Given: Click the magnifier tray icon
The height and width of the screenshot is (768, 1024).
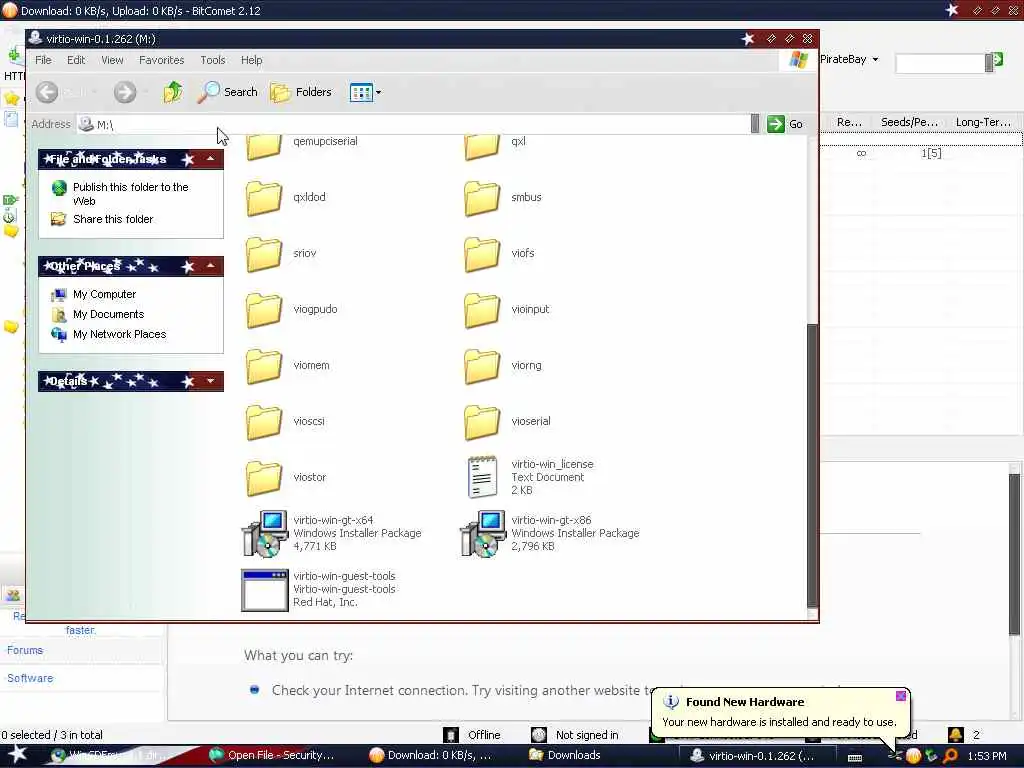Looking at the screenshot, I should click(950, 756).
